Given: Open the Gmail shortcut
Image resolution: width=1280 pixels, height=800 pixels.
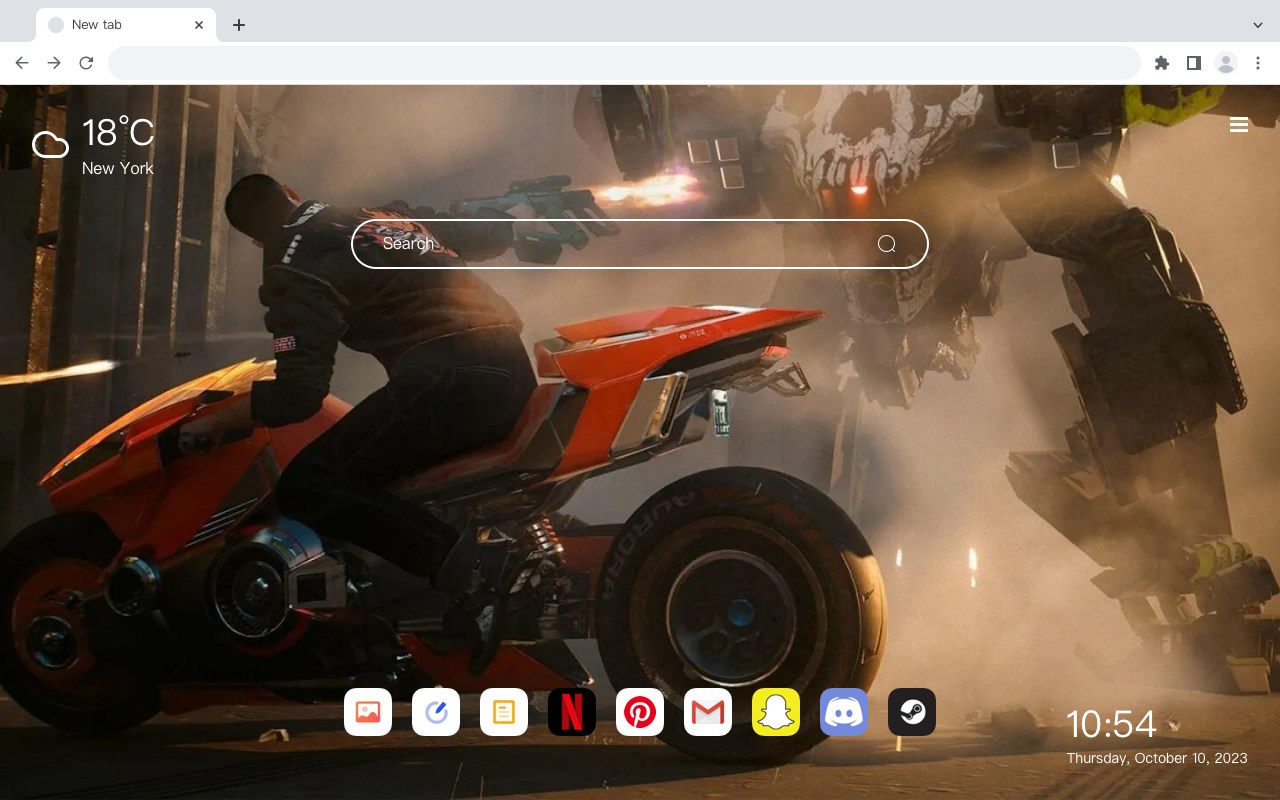Looking at the screenshot, I should pyautogui.click(x=708, y=712).
